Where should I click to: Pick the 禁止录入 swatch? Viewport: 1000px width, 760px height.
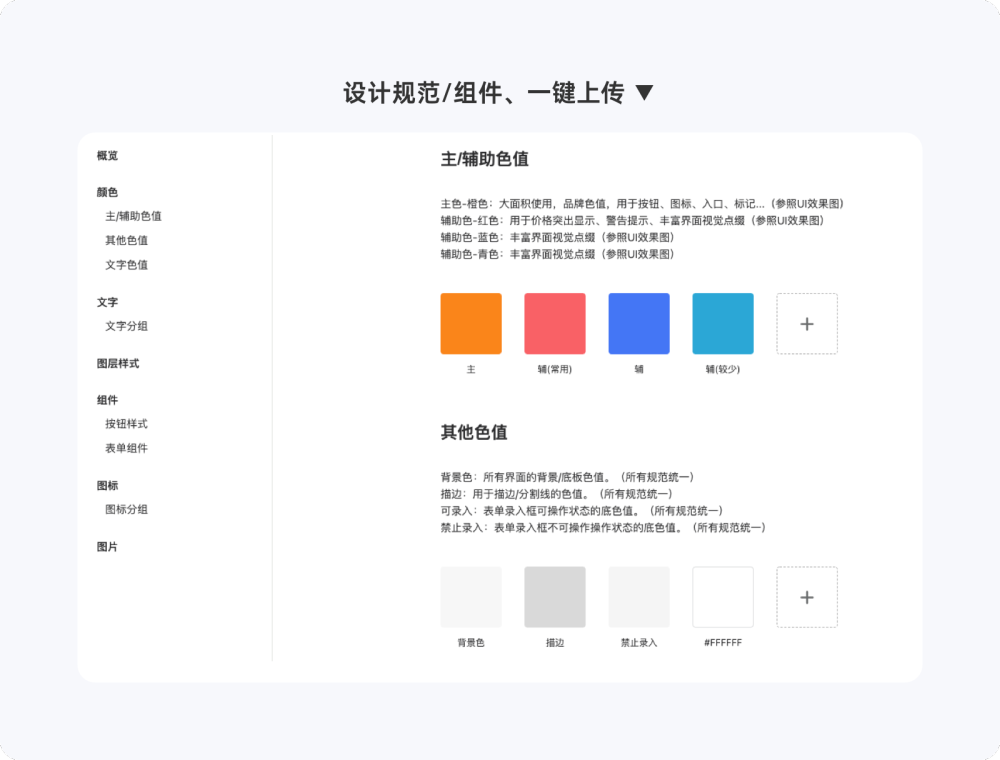tap(639, 597)
